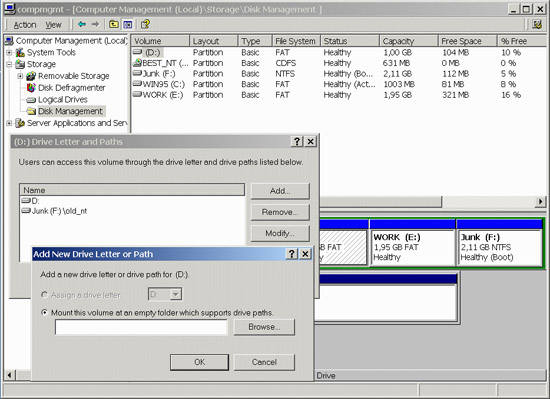
Task: Sort by the % Free column header
Action: point(522,41)
